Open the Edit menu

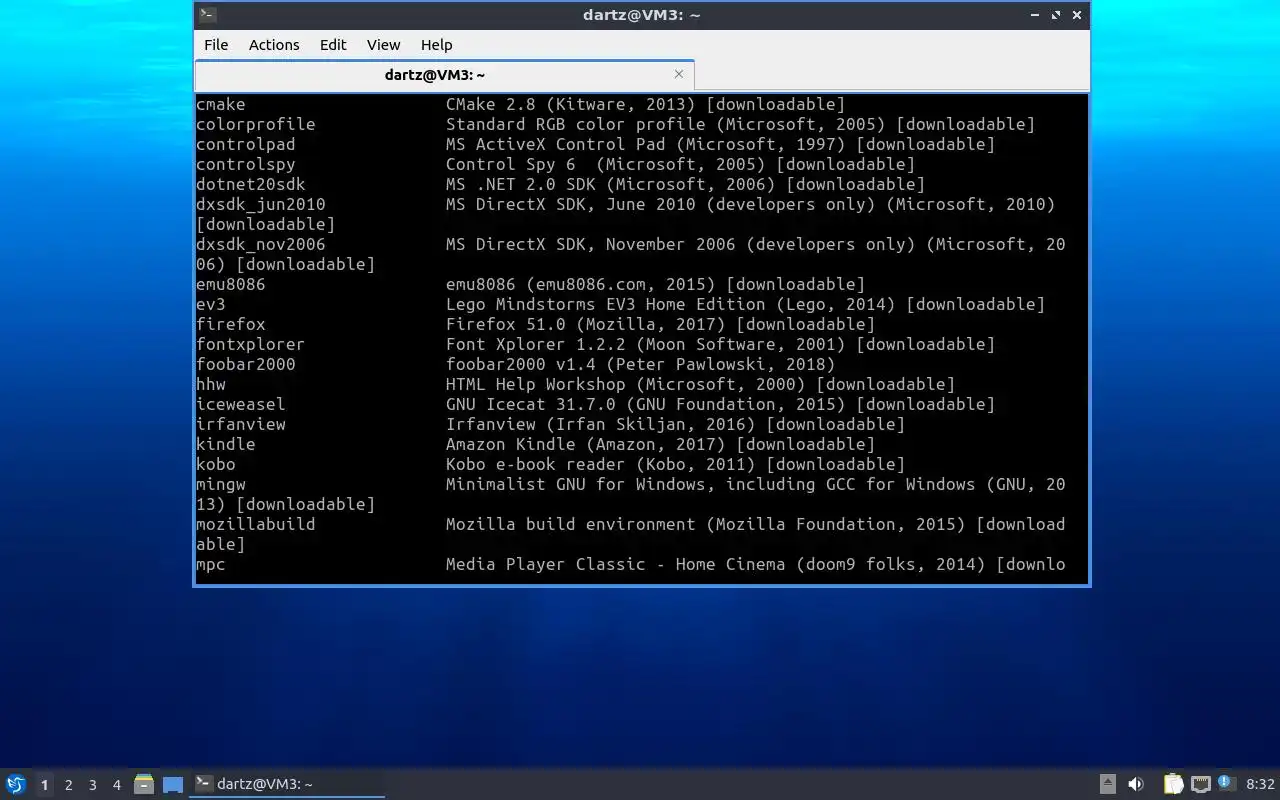[x=333, y=44]
